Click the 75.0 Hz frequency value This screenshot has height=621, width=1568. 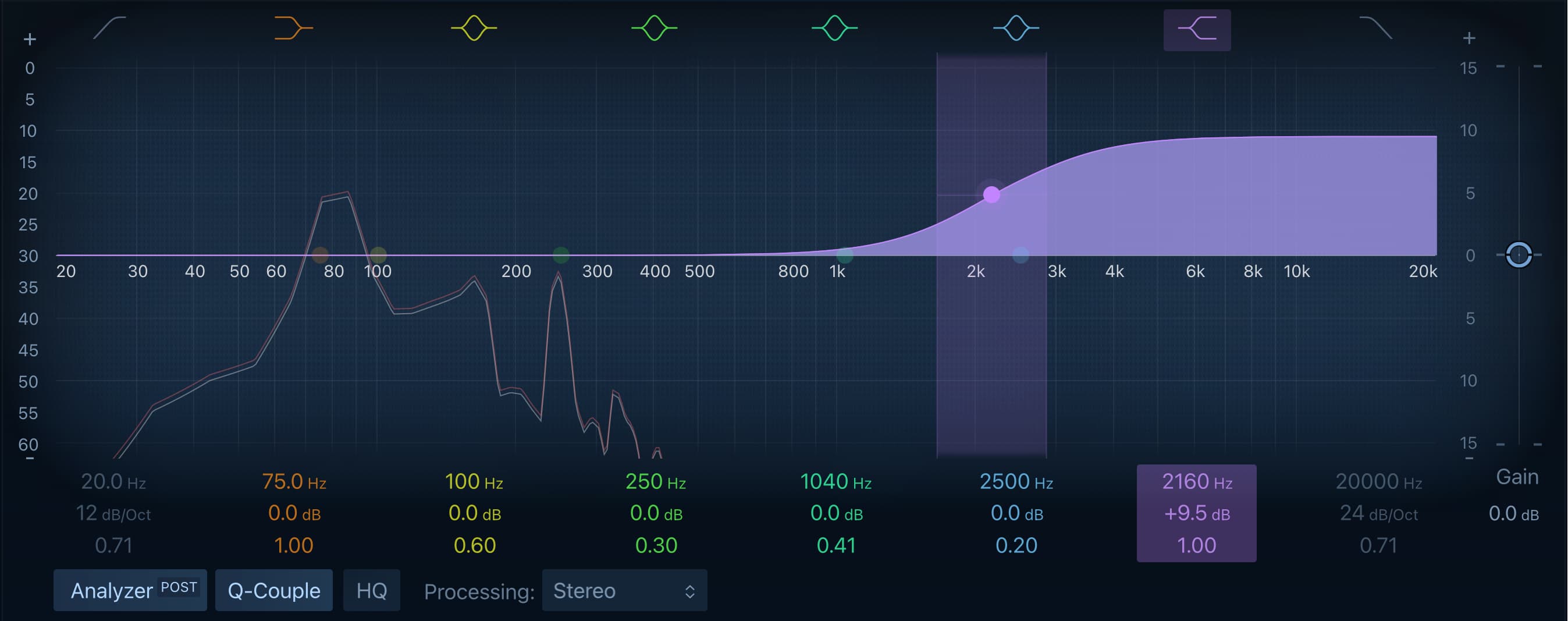(x=294, y=482)
